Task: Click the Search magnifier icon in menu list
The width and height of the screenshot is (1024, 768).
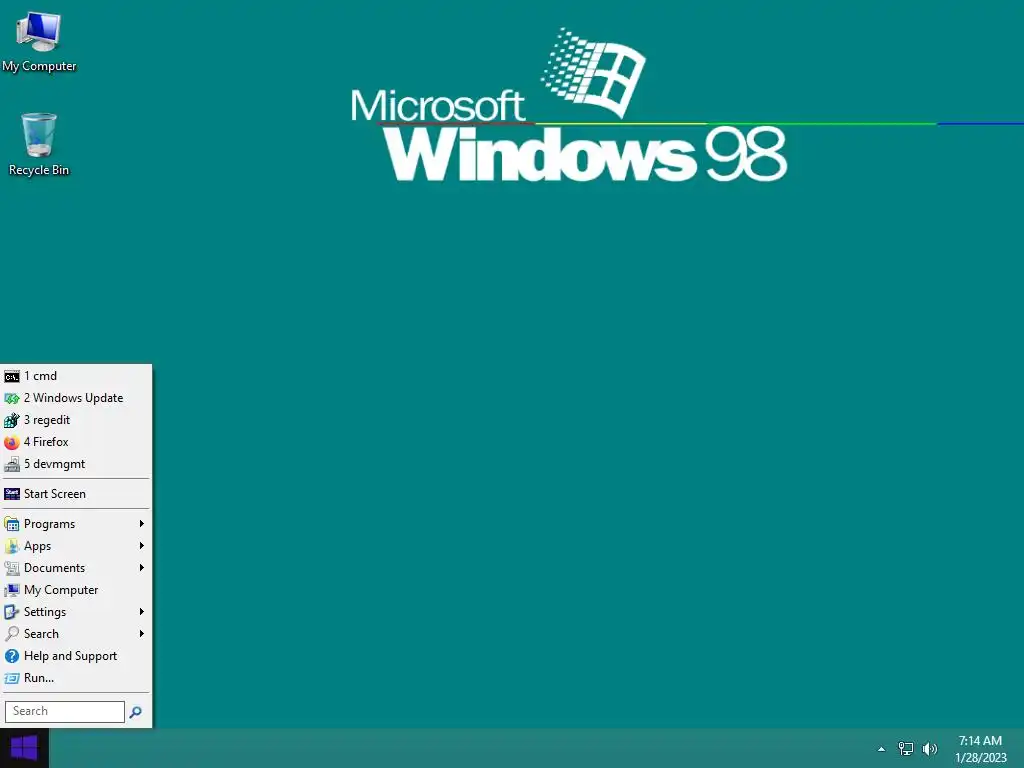Action: coord(12,634)
